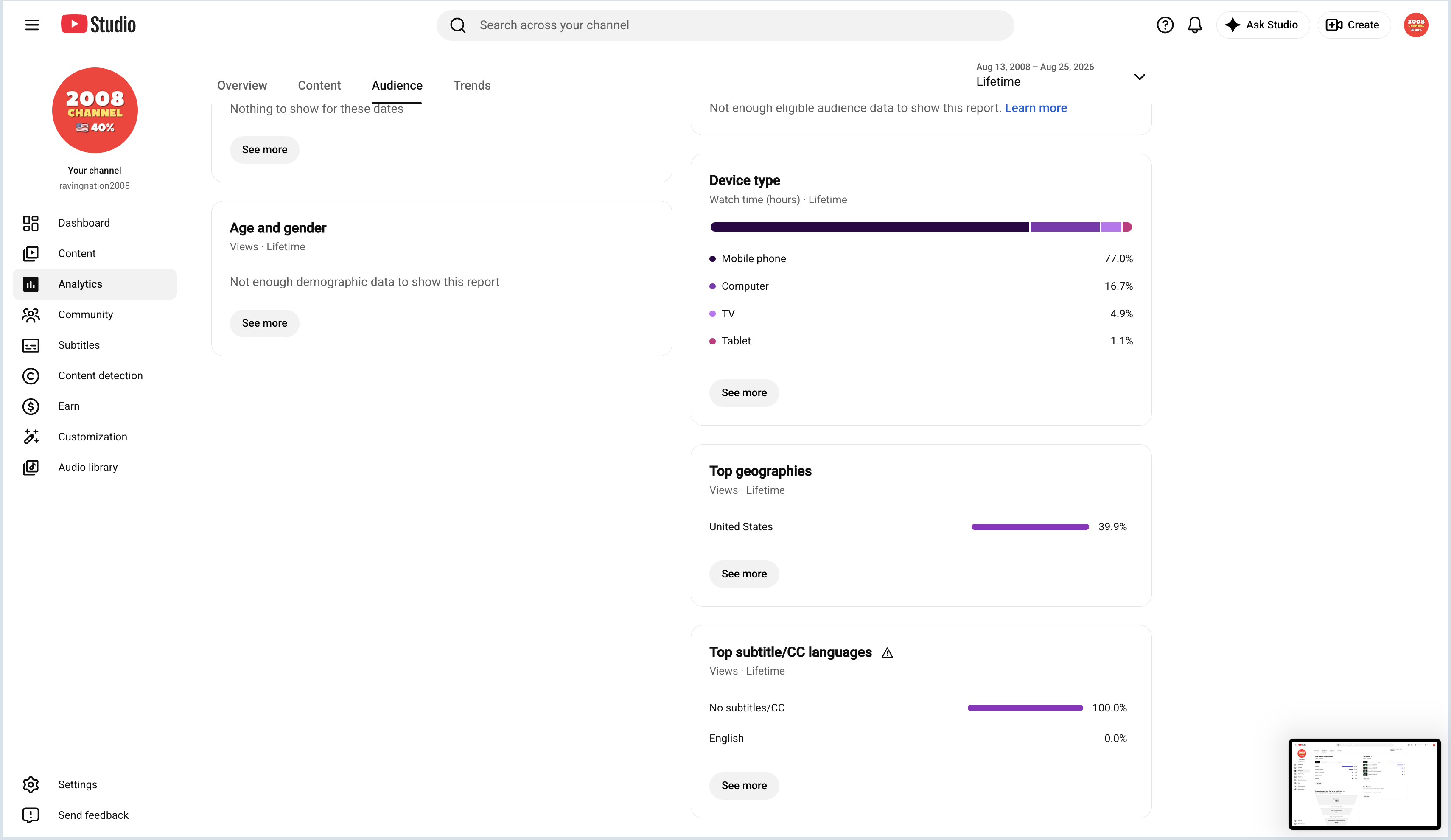Click the TV device row label
1451x840 pixels.
pos(728,314)
